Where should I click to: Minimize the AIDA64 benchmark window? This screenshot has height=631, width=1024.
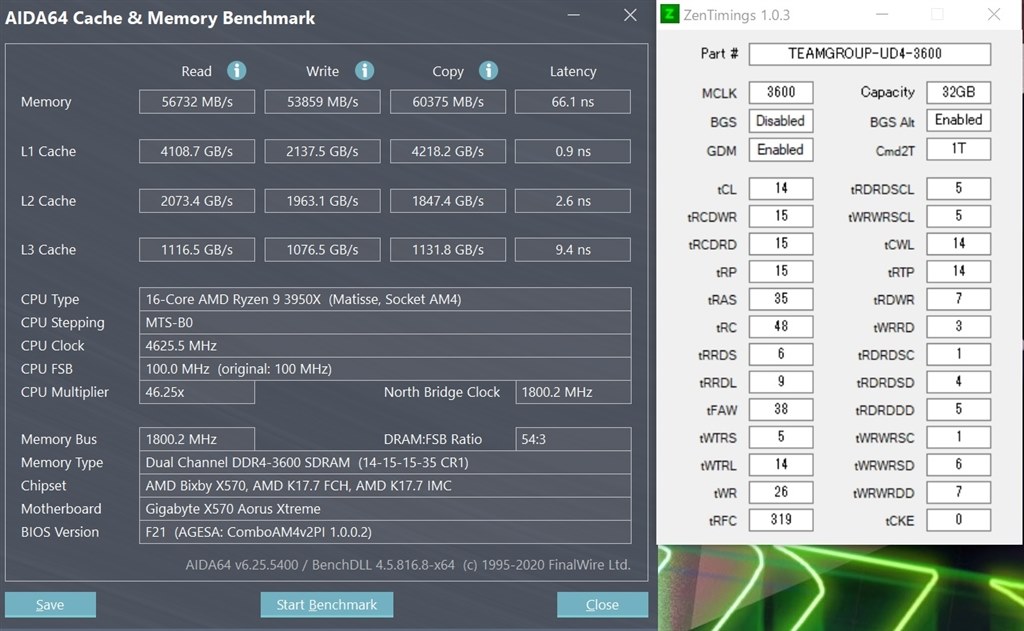tap(573, 15)
